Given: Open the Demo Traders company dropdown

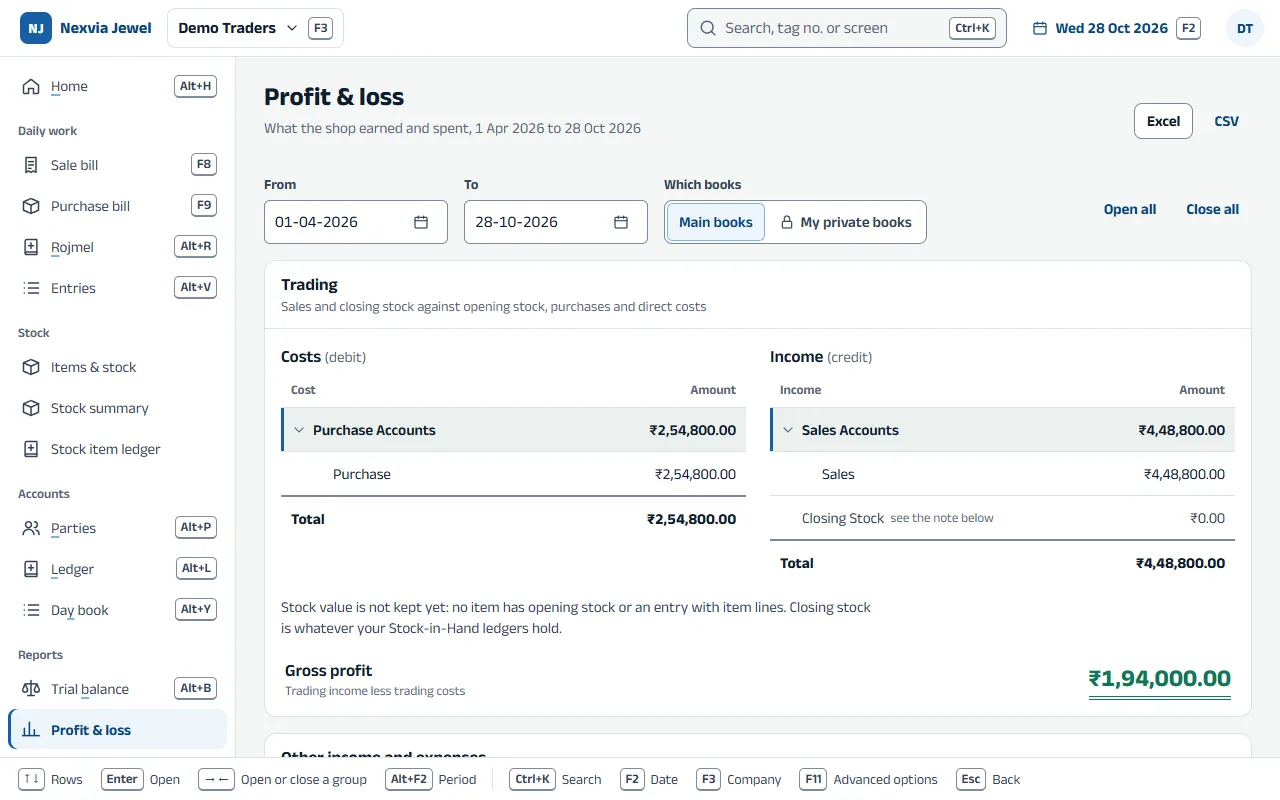Looking at the screenshot, I should tap(255, 28).
